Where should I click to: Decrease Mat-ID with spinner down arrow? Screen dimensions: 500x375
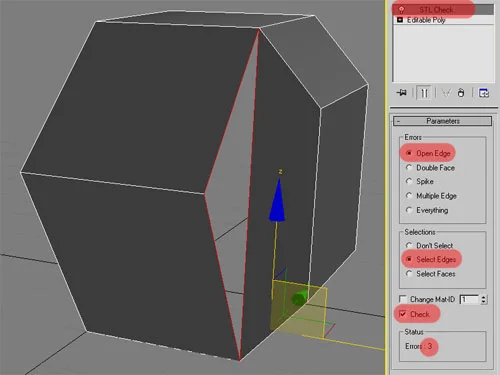pos(484,302)
